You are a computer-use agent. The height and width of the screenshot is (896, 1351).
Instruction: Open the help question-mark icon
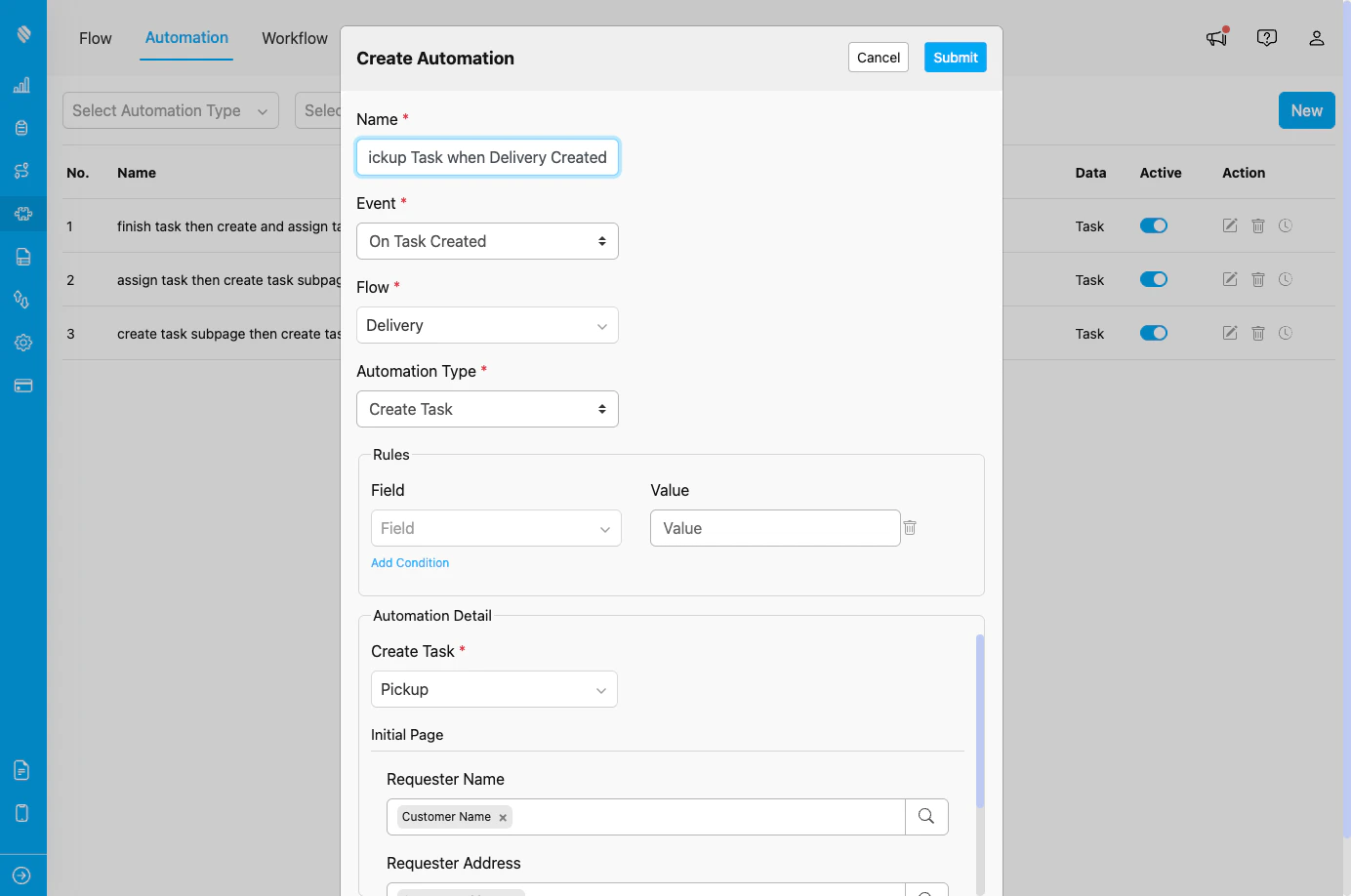tap(1266, 37)
